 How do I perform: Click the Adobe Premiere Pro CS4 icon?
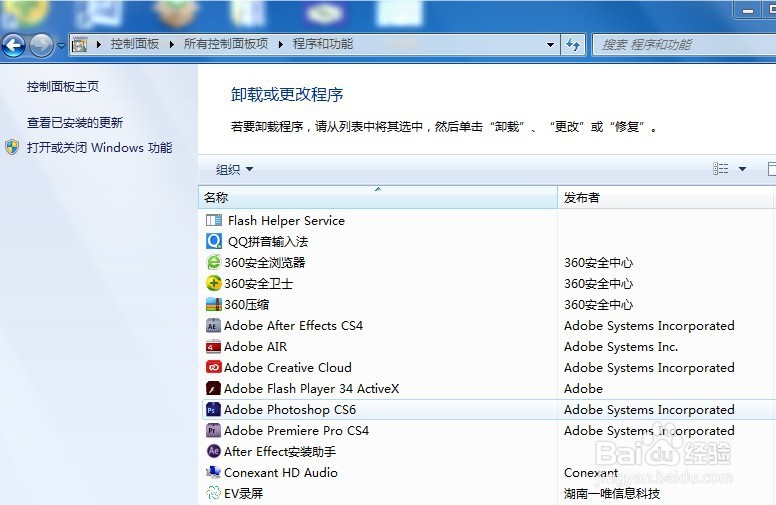[x=213, y=430]
